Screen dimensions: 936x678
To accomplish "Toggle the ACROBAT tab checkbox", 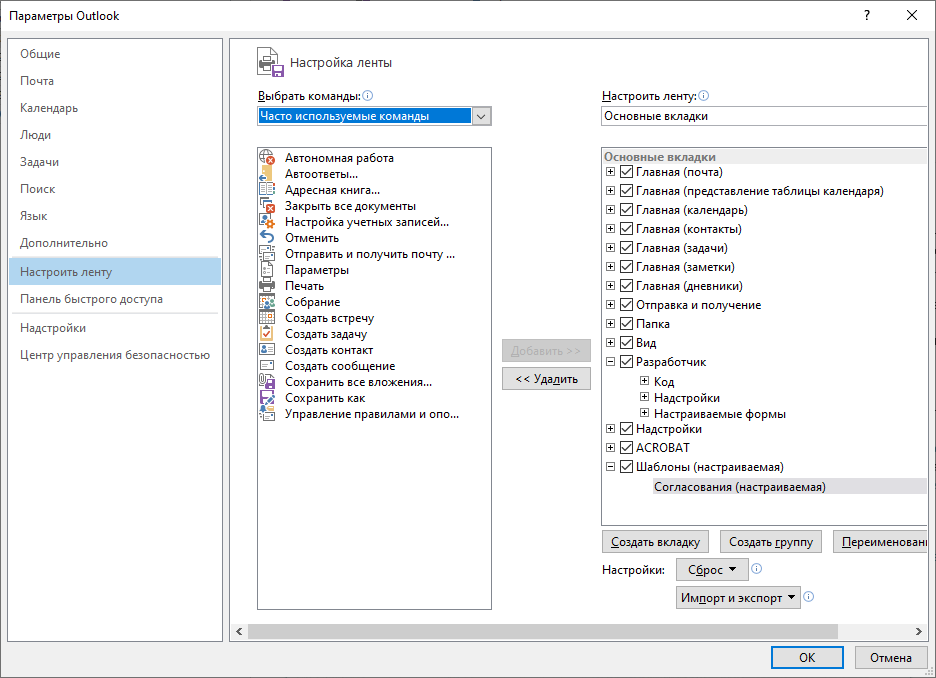I will coord(626,447).
